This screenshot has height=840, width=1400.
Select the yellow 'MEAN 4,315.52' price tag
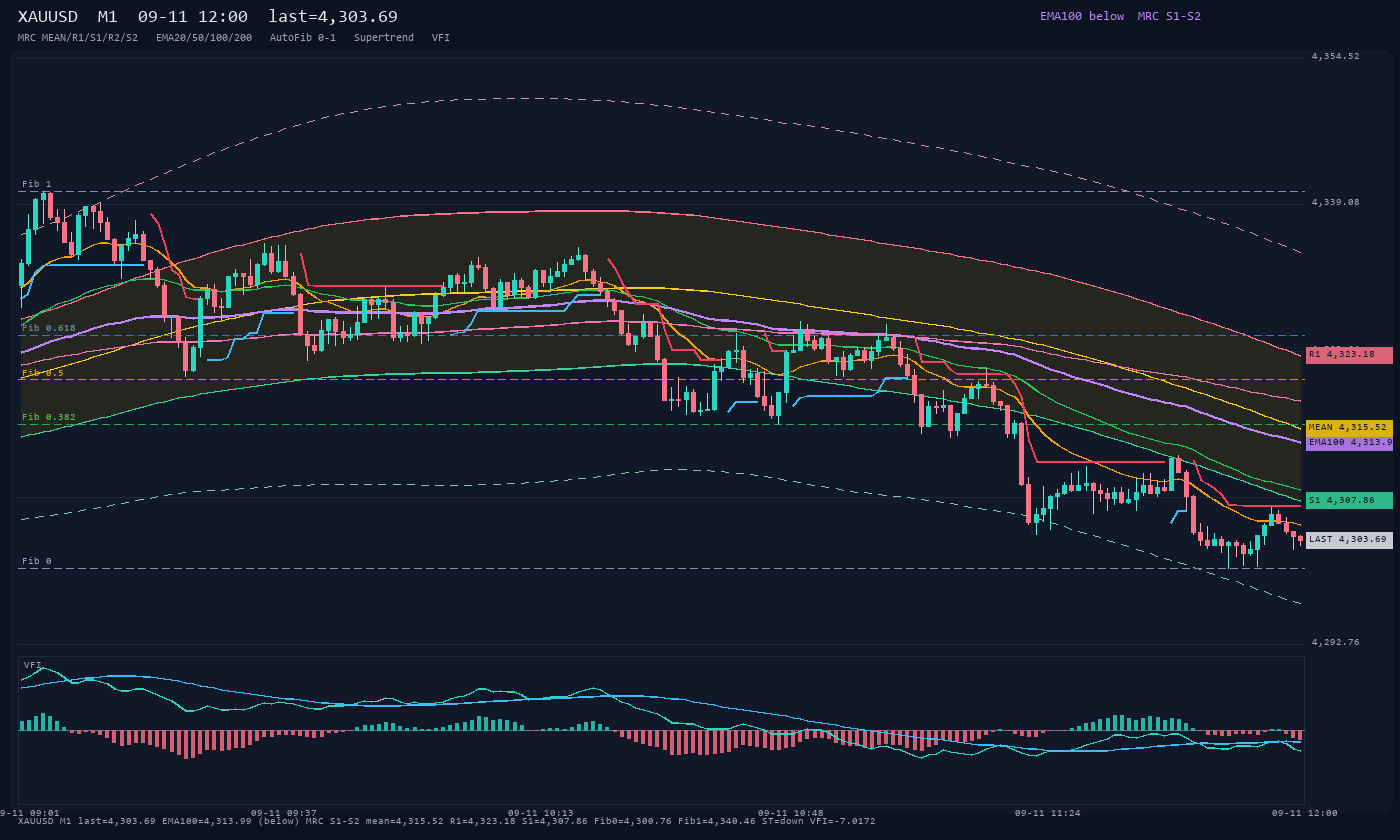1349,427
